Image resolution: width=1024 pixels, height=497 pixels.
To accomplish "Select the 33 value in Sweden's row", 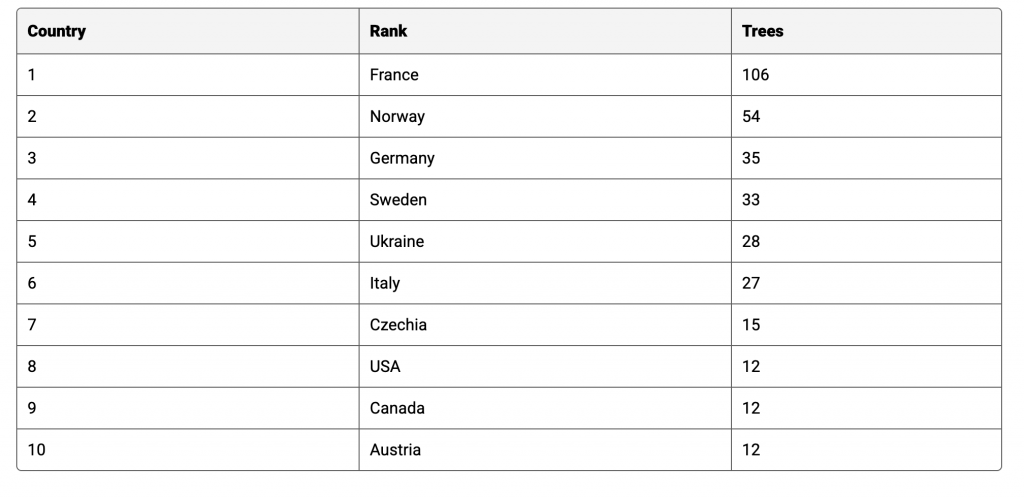I will tap(751, 200).
